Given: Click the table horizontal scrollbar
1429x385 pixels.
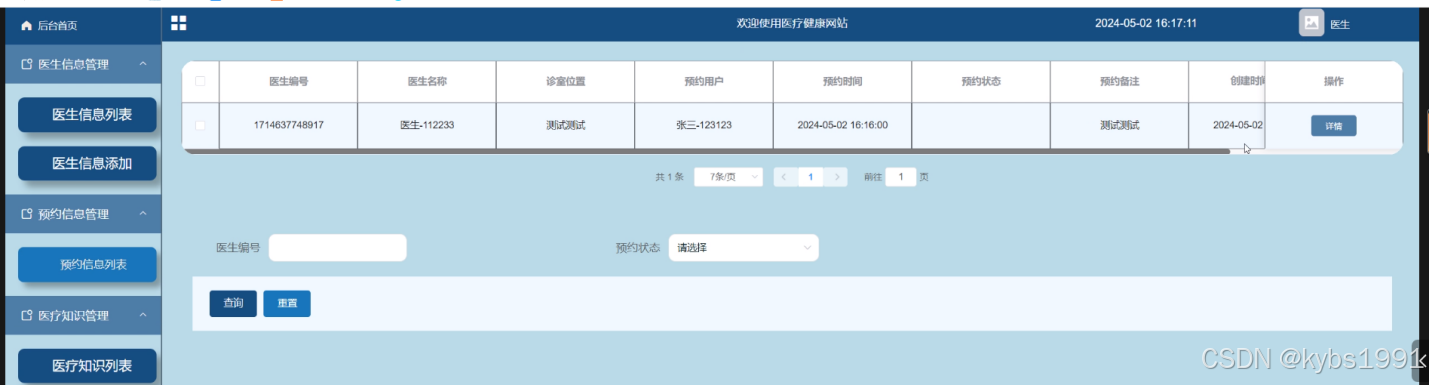Looking at the screenshot, I should (706, 151).
